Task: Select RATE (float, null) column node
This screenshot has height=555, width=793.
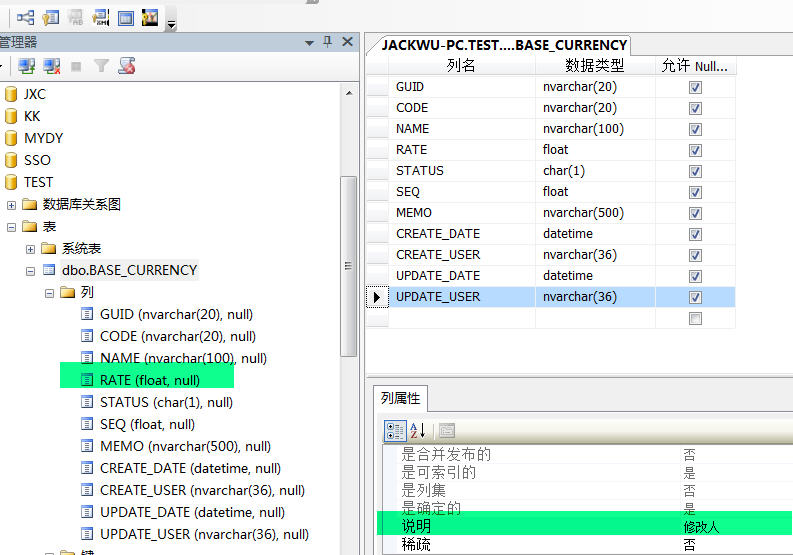Action: [x=150, y=380]
